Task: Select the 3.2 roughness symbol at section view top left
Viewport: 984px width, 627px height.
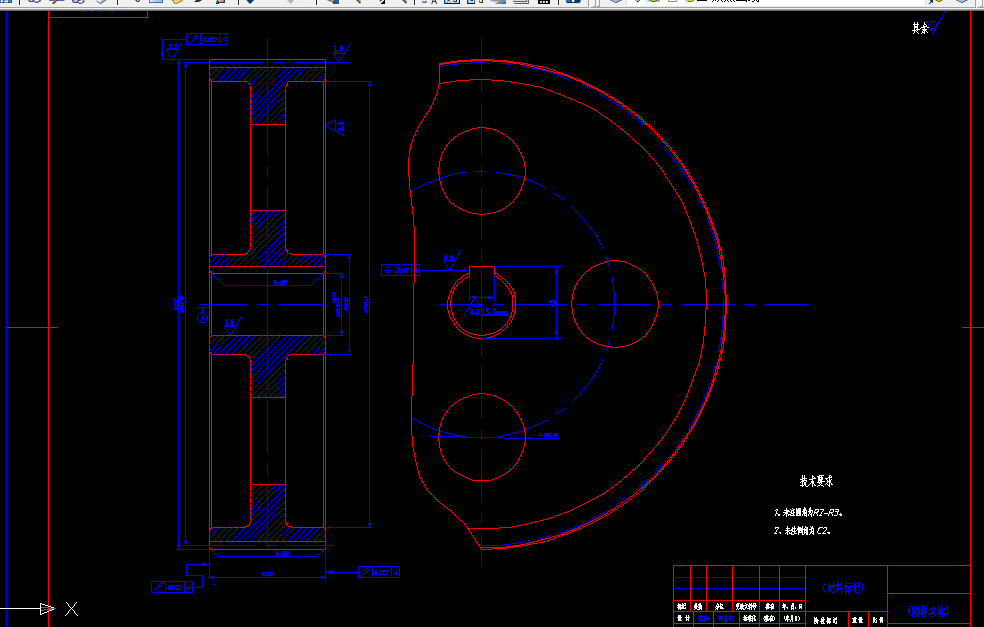Action: 172,50
